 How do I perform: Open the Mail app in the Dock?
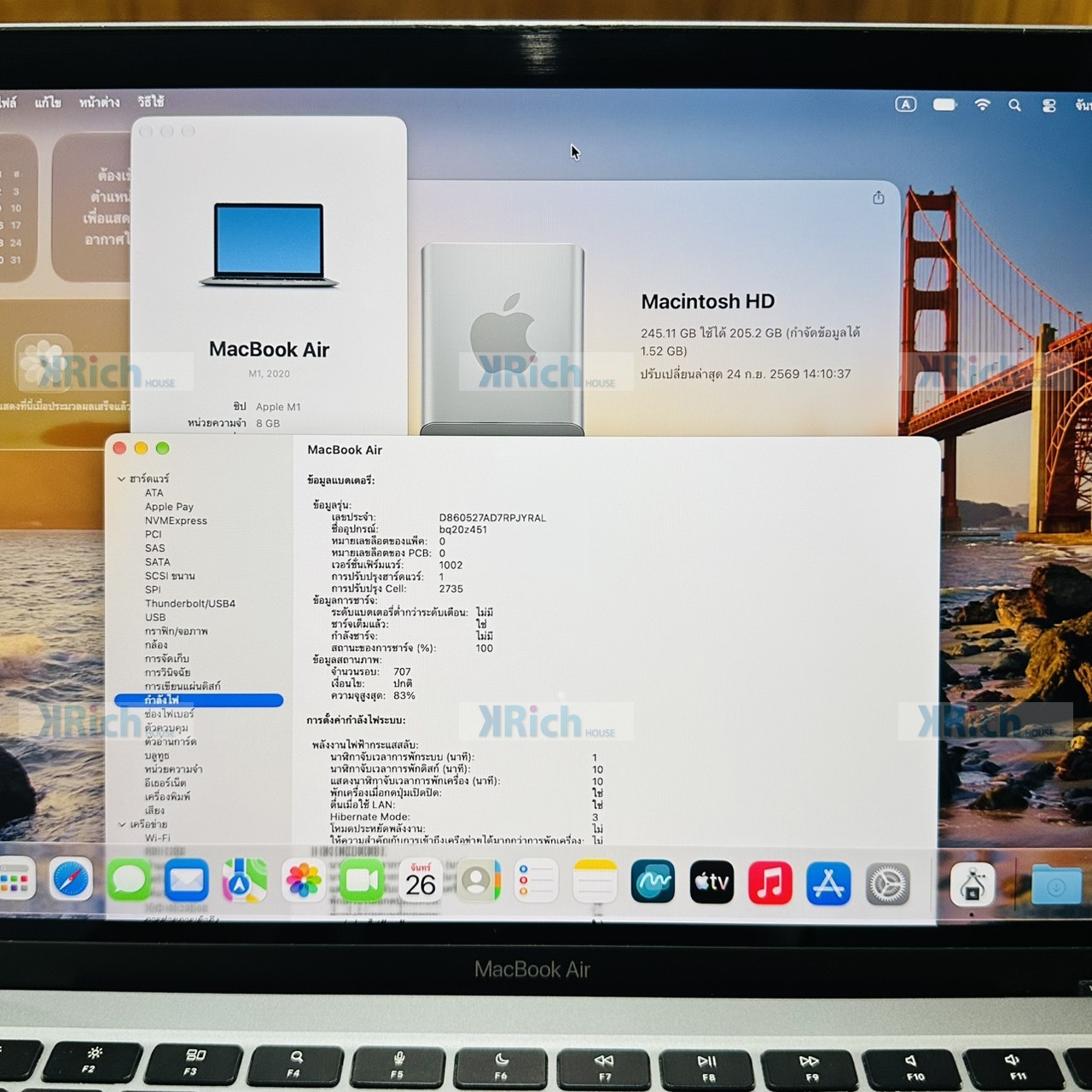click(x=187, y=881)
